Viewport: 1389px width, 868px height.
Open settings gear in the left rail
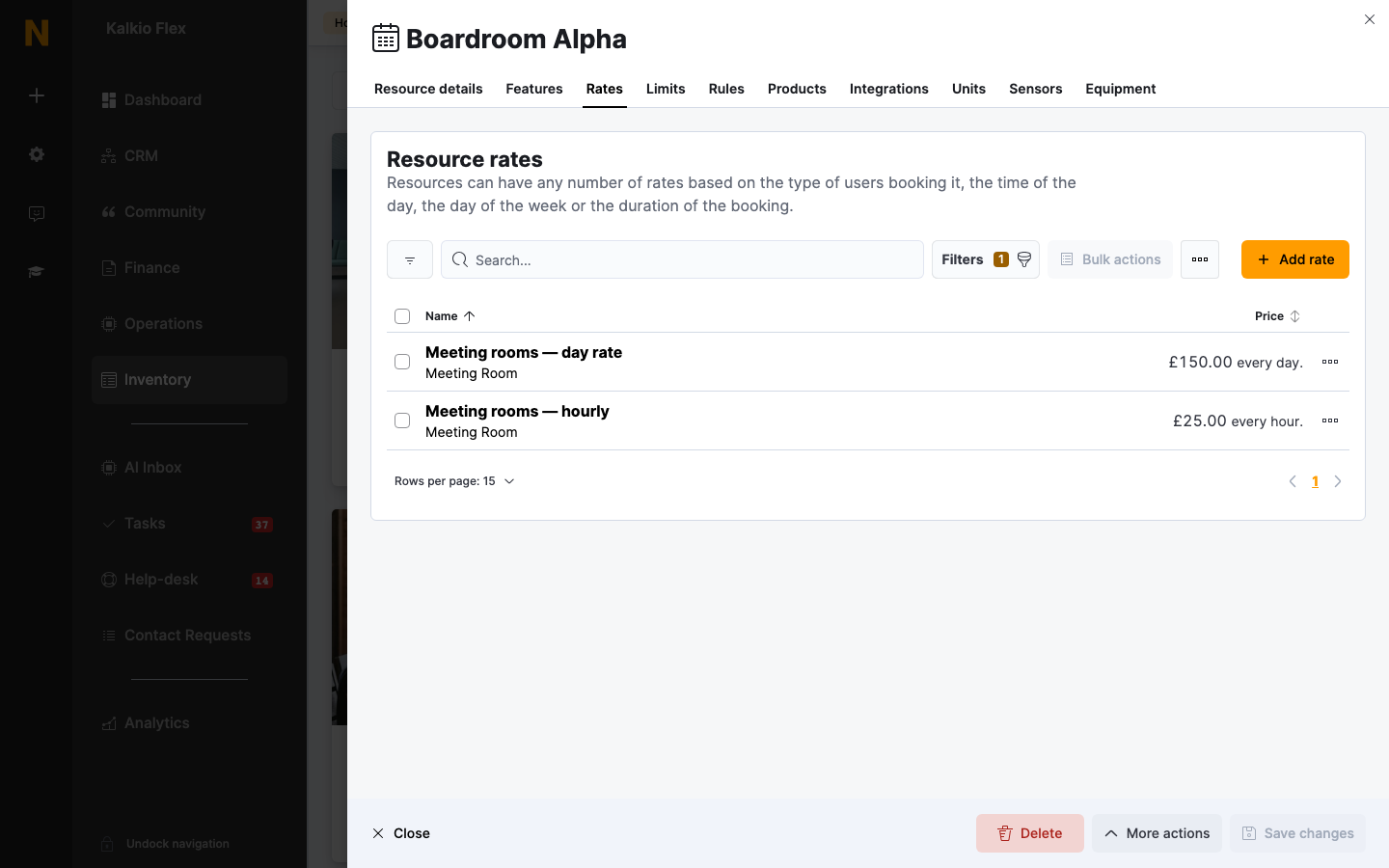pyautogui.click(x=37, y=154)
